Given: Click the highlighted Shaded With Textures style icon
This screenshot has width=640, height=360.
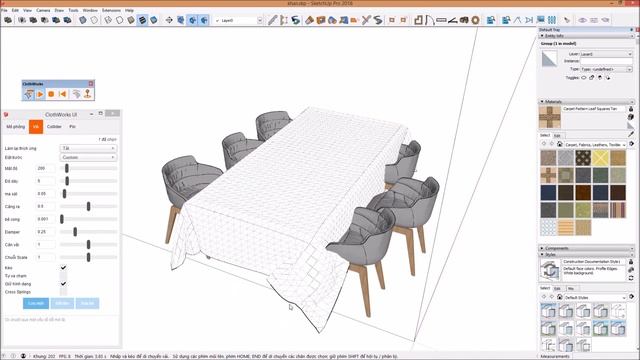Looking at the screenshot, I should click(142, 20).
